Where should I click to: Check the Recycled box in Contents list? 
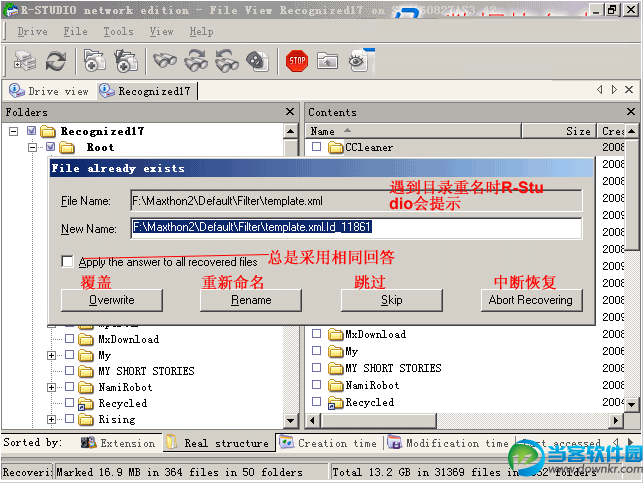coord(316,401)
